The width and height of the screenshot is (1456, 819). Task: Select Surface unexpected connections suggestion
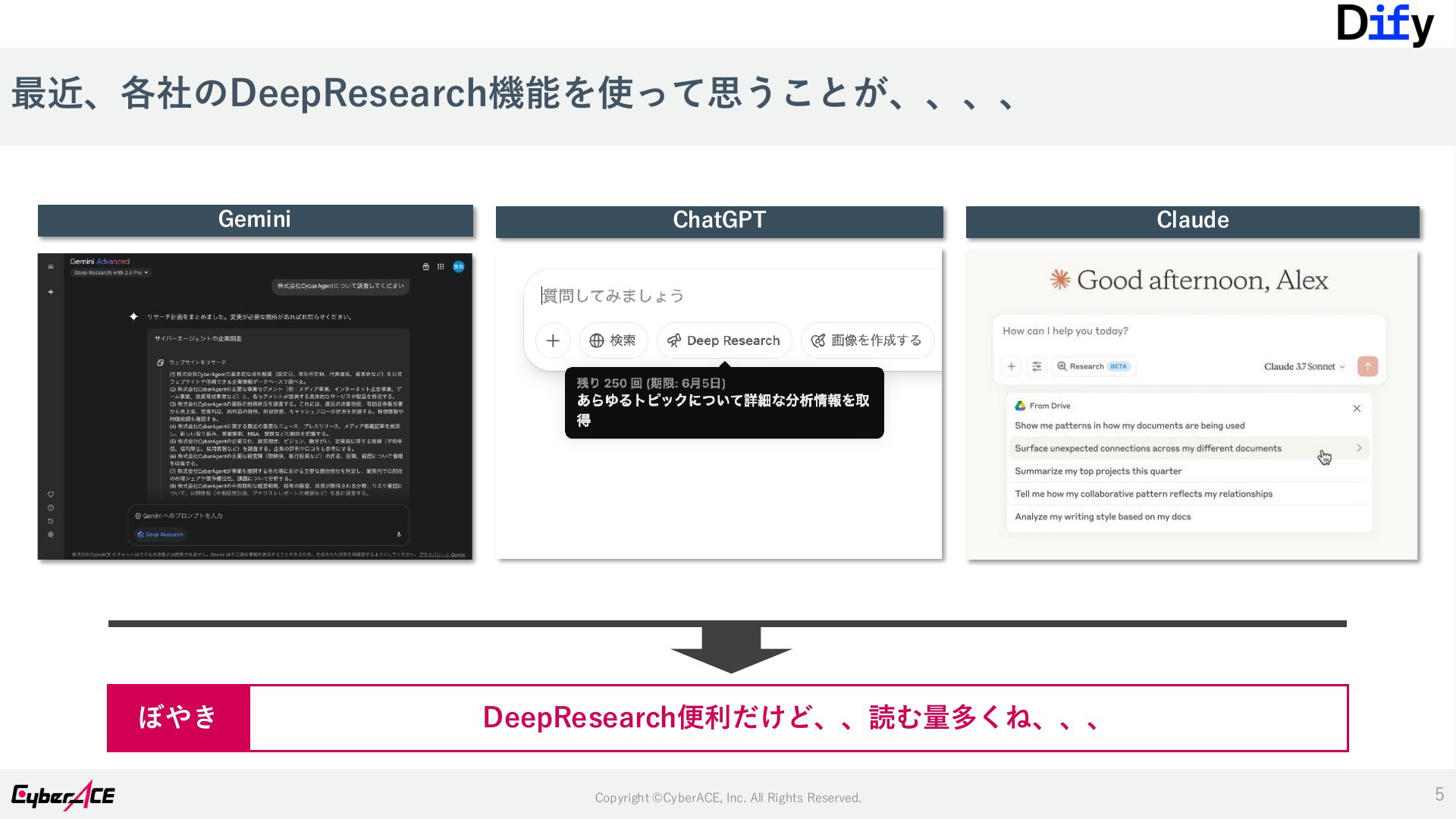click(x=1189, y=448)
